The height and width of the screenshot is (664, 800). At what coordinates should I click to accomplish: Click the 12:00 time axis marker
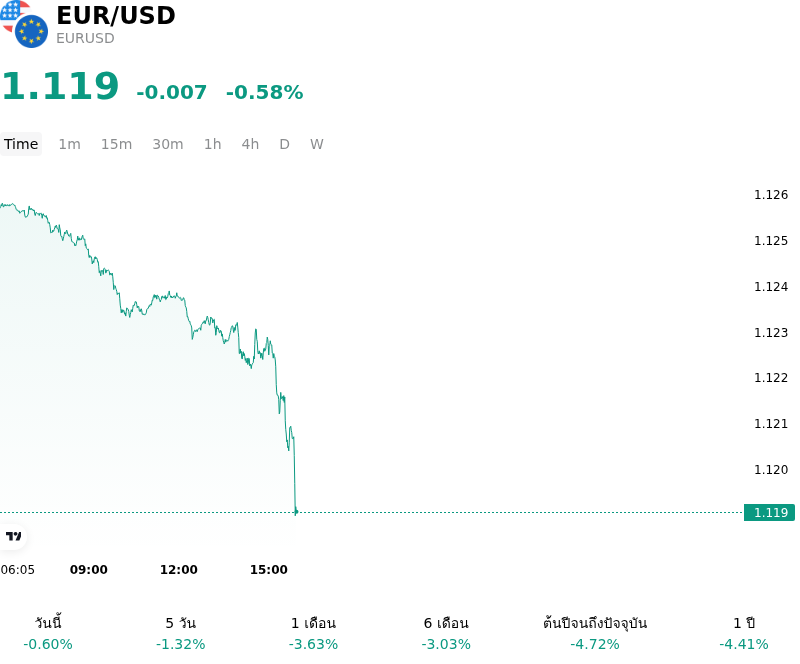point(179,570)
